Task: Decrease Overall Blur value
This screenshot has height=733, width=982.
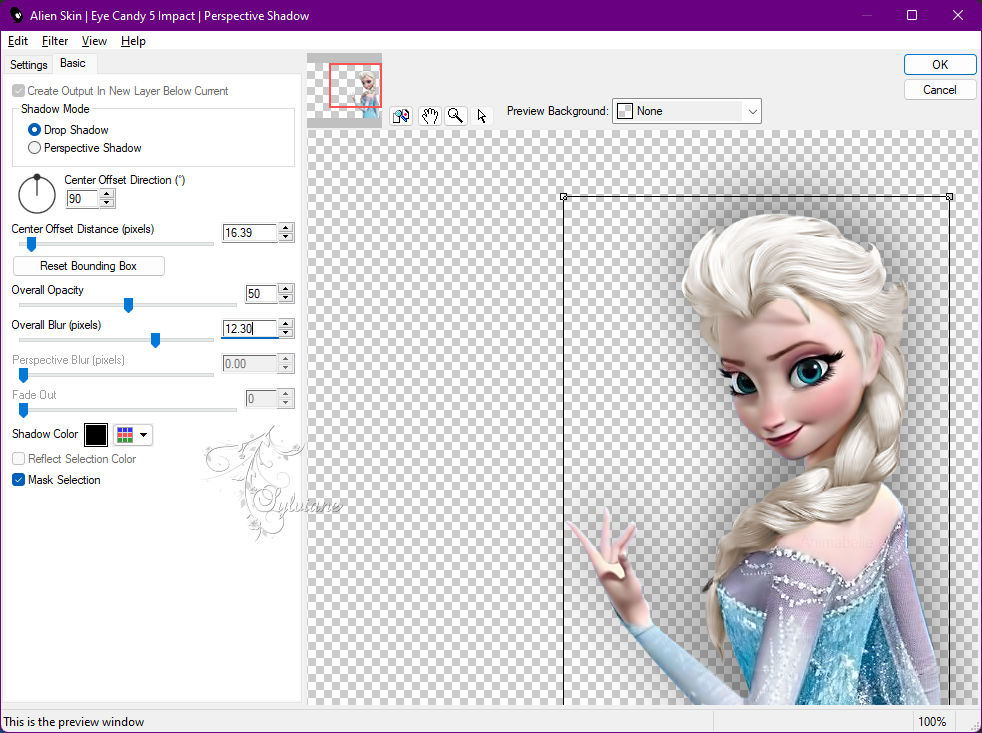Action: pos(286,333)
